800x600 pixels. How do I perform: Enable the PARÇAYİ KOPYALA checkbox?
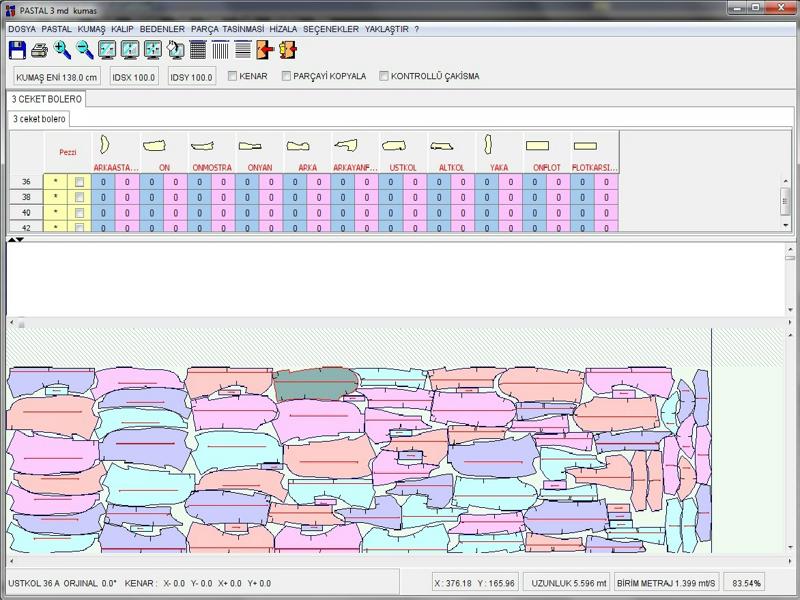click(286, 76)
